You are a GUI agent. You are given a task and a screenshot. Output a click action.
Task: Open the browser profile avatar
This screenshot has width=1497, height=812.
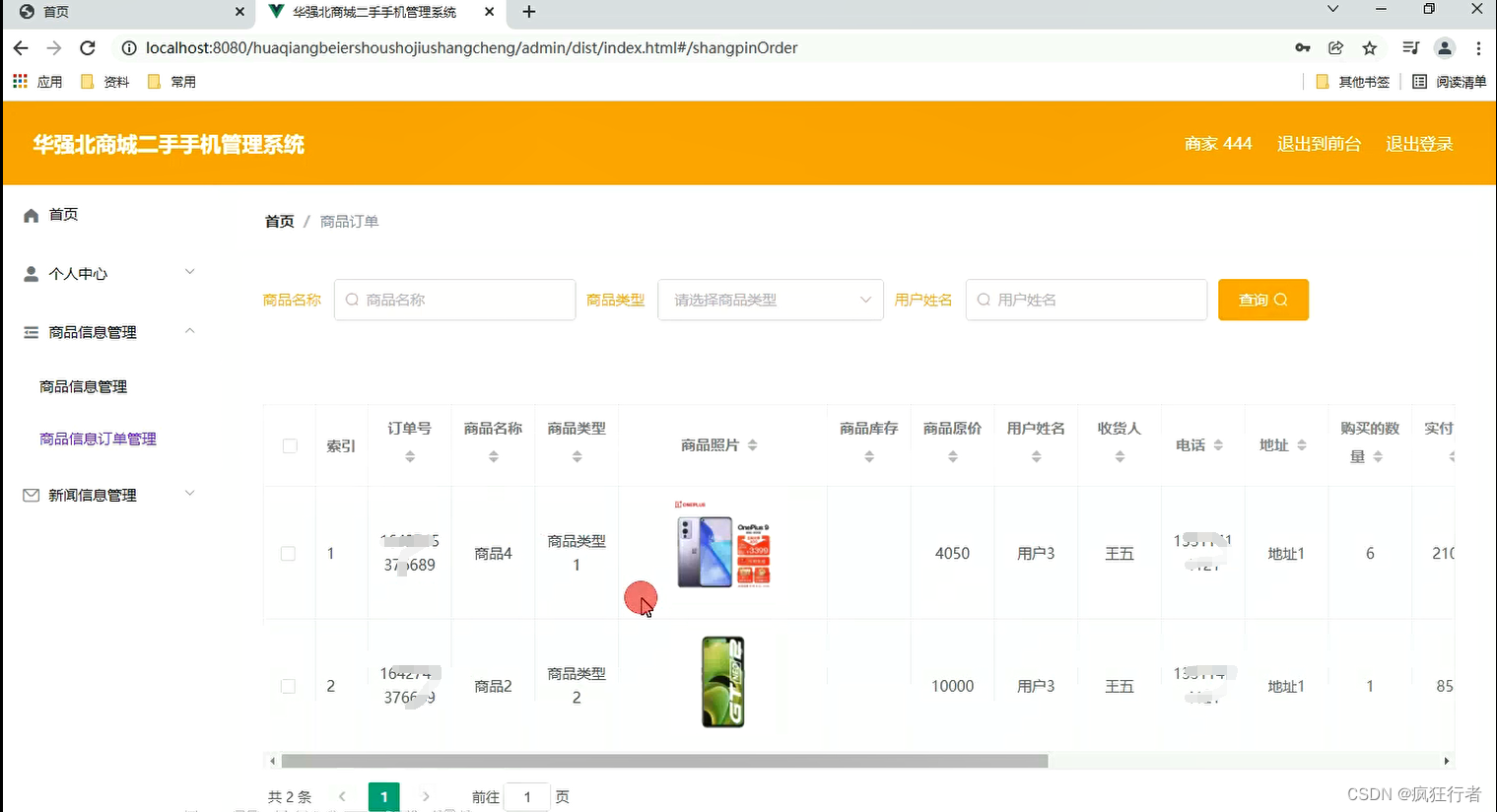[1445, 48]
